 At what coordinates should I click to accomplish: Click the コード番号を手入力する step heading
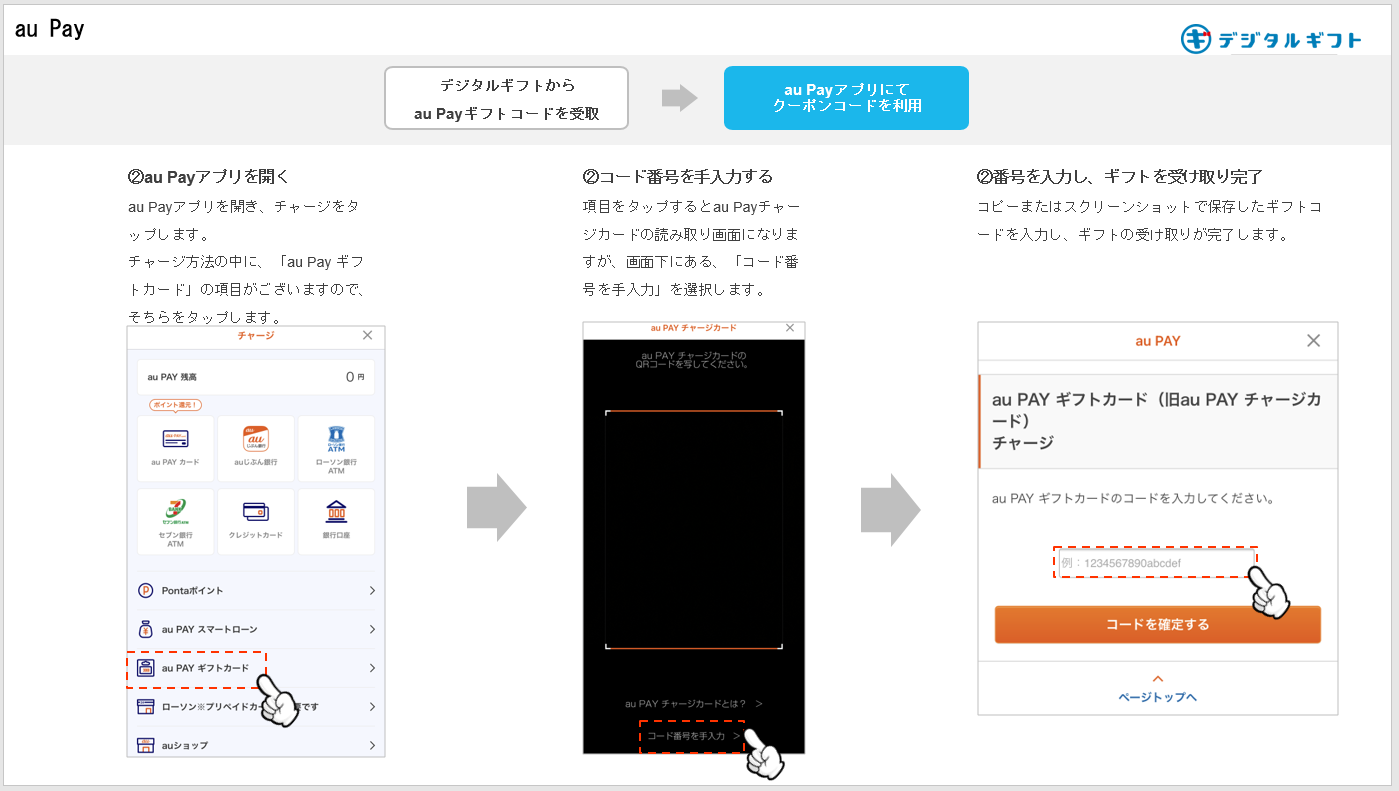coord(678,177)
